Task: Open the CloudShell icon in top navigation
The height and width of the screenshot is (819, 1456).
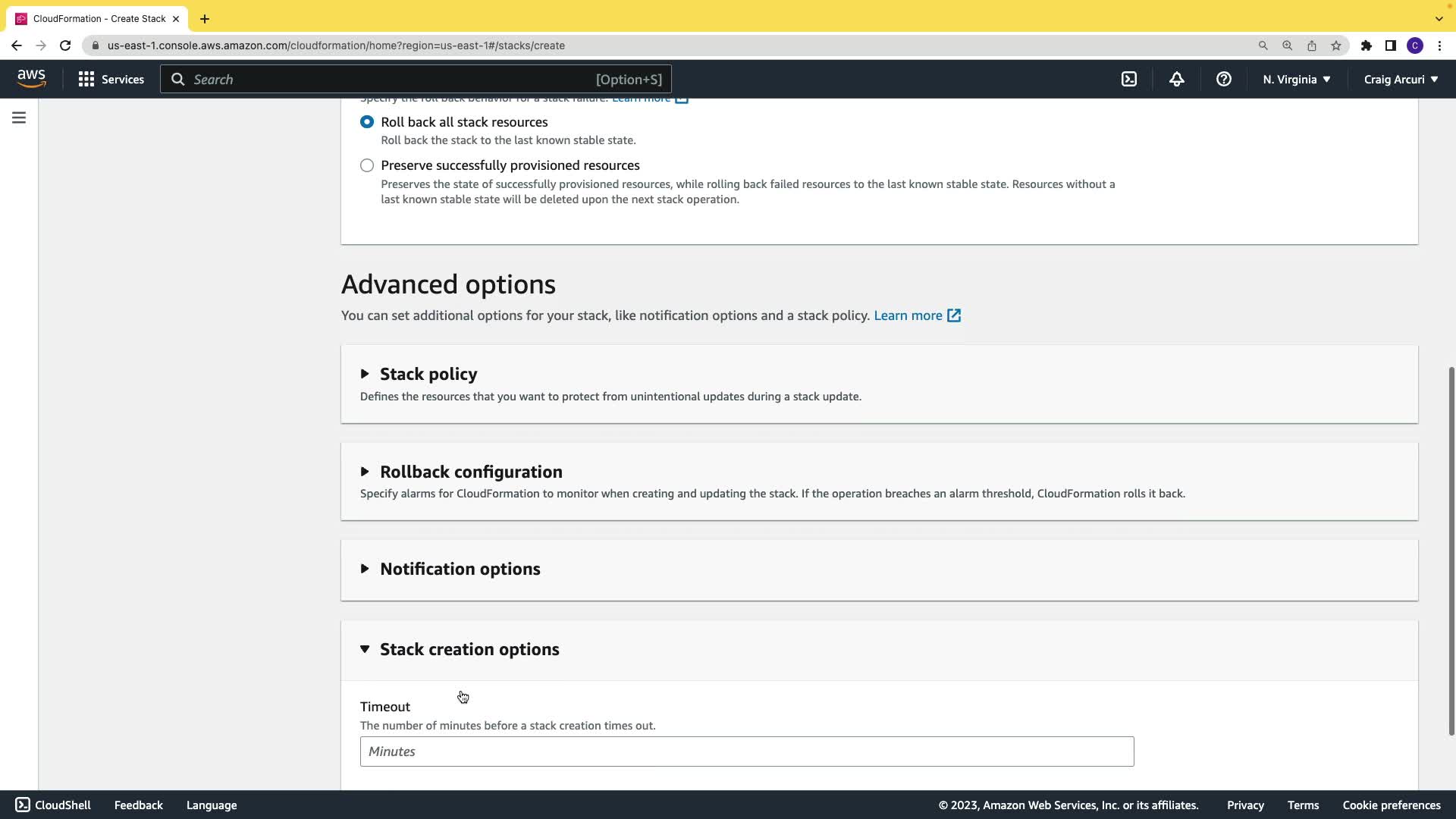Action: [1129, 79]
